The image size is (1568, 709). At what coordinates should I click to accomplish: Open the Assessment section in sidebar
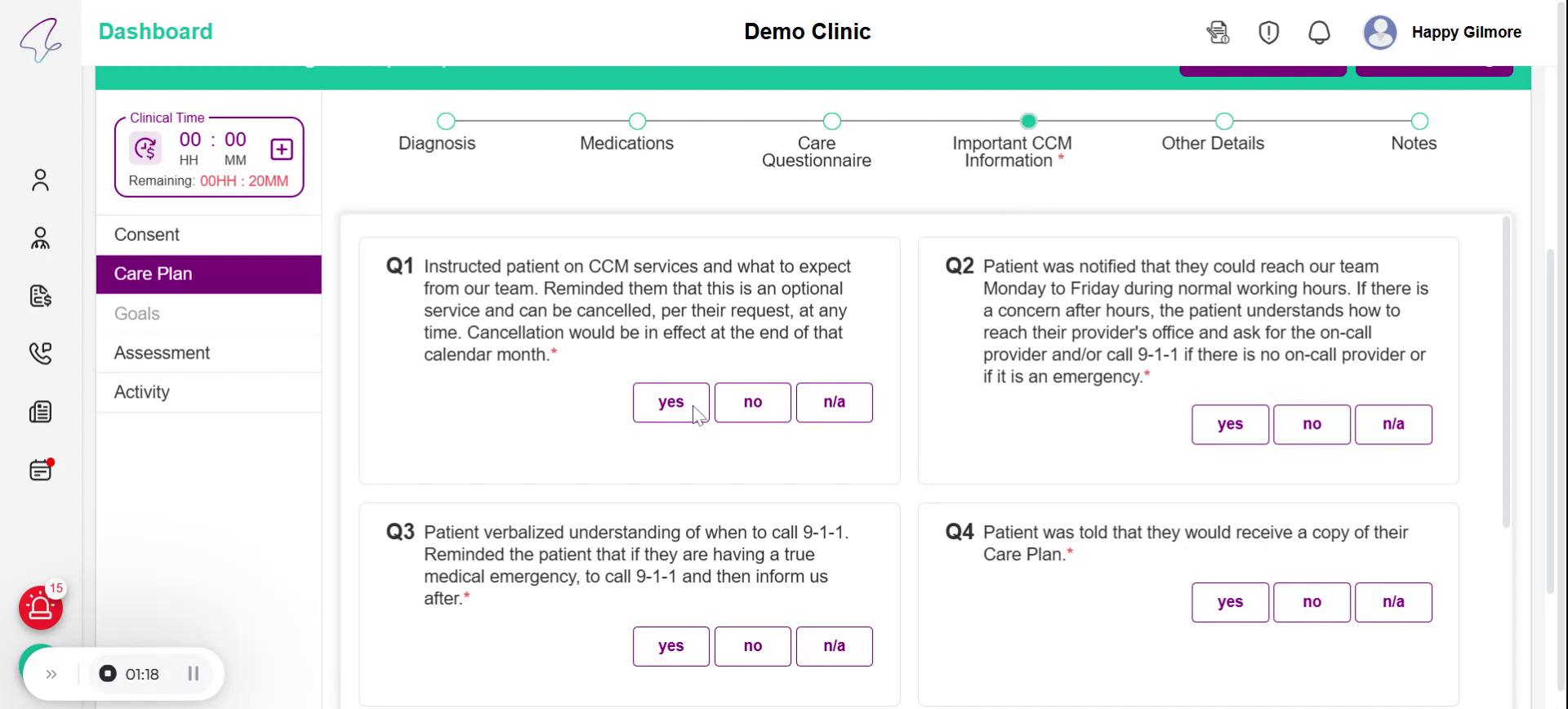[x=162, y=353]
